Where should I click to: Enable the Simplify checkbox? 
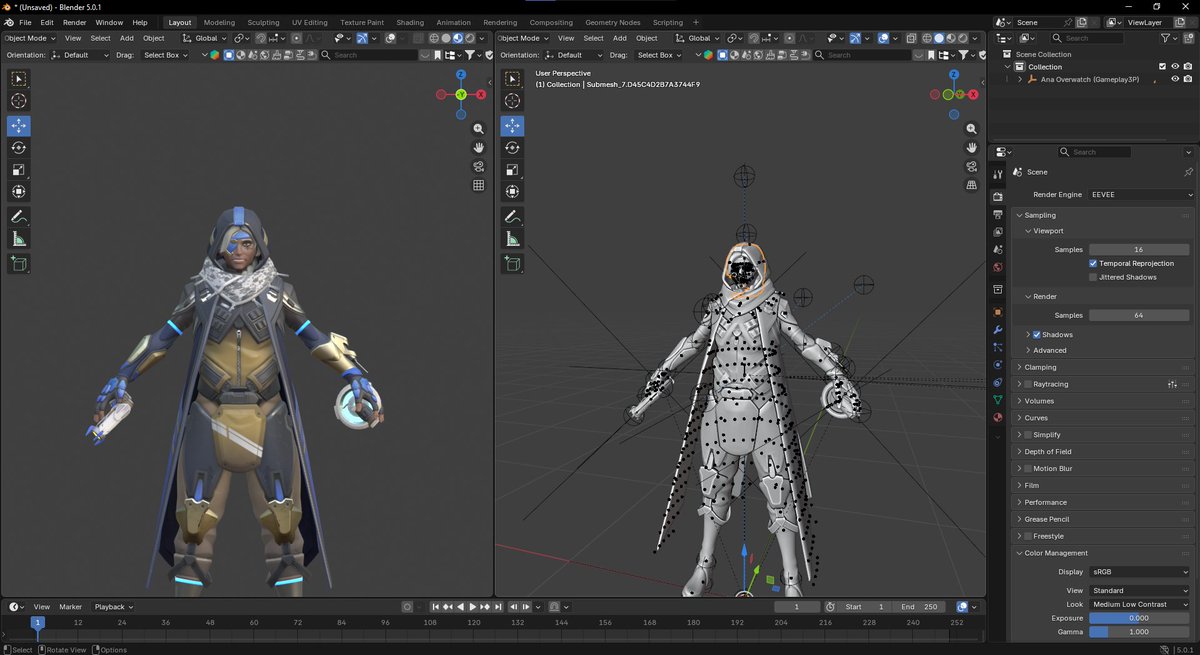(x=1028, y=435)
